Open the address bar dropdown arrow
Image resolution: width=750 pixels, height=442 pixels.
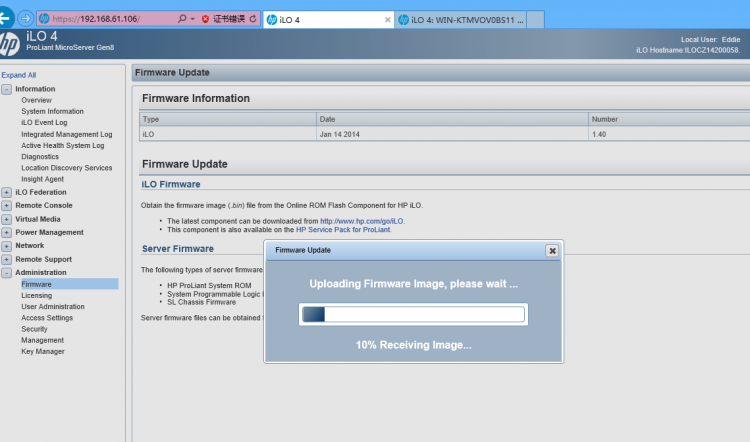[192, 19]
